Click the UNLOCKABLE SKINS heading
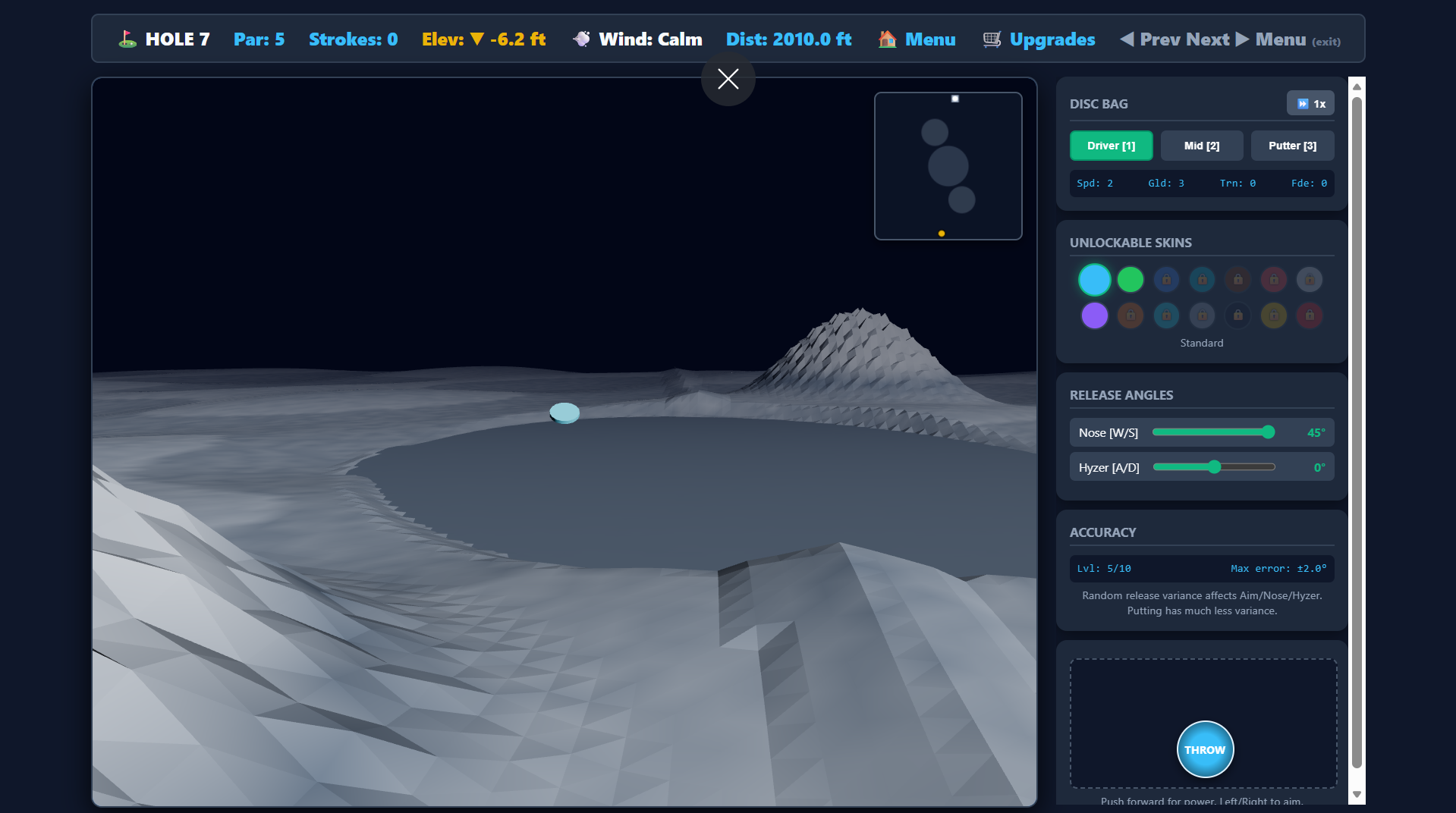The width and height of the screenshot is (1456, 813). tap(1131, 243)
